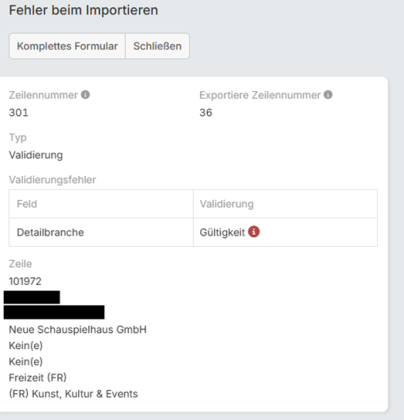This screenshot has height=420, width=404.
Task: Click the Freizeit (FR) entry
Action: pyautogui.click(x=38, y=378)
